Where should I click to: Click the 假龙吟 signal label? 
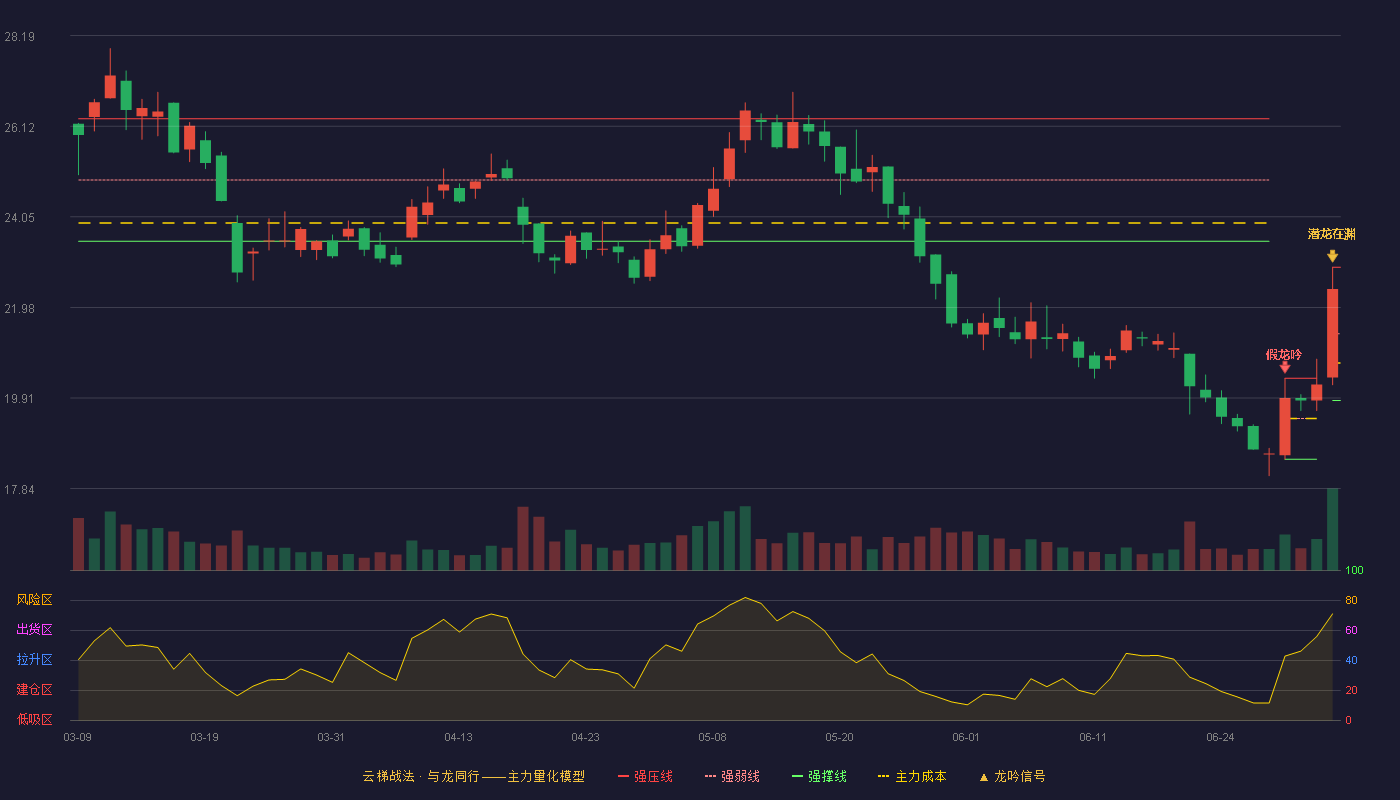[x=1284, y=355]
